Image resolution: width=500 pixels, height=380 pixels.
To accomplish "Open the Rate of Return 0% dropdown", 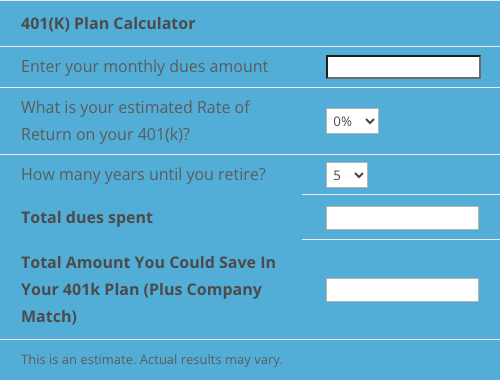I will click(x=352, y=121).
